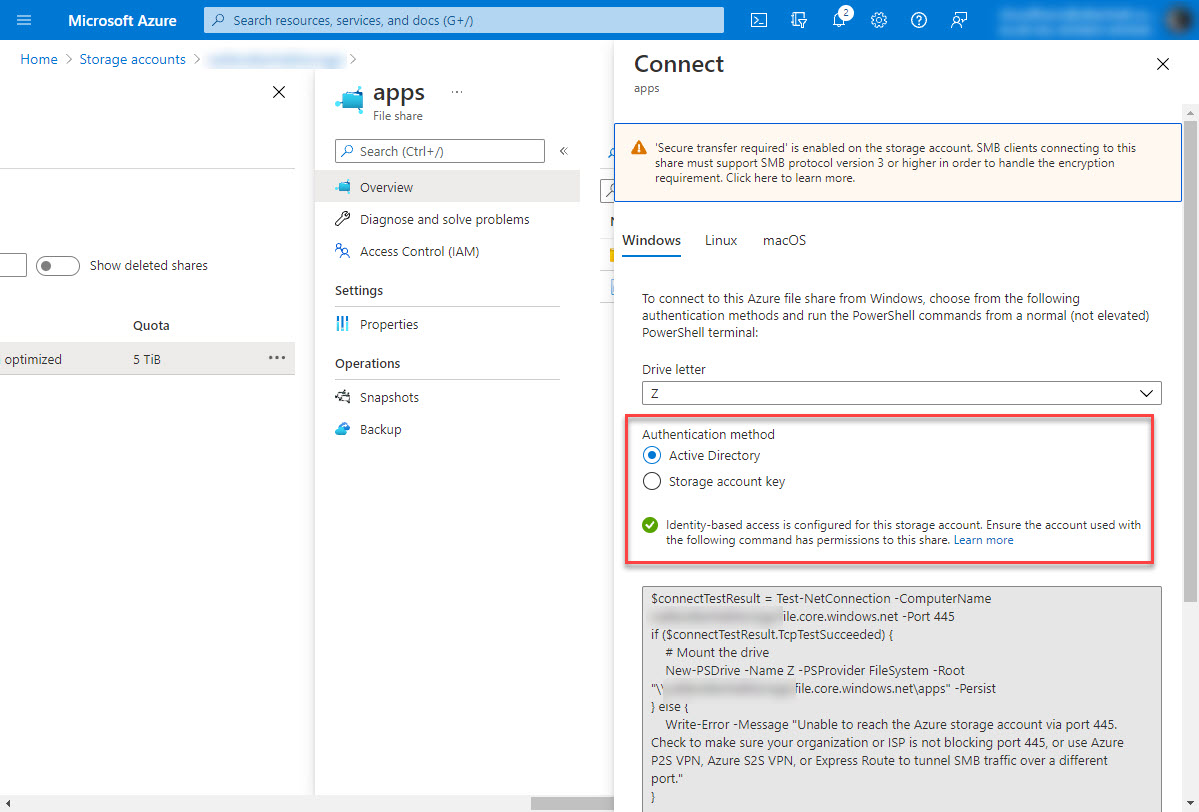
Task: Open the Azure portal hamburger menu
Action: pos(24,20)
